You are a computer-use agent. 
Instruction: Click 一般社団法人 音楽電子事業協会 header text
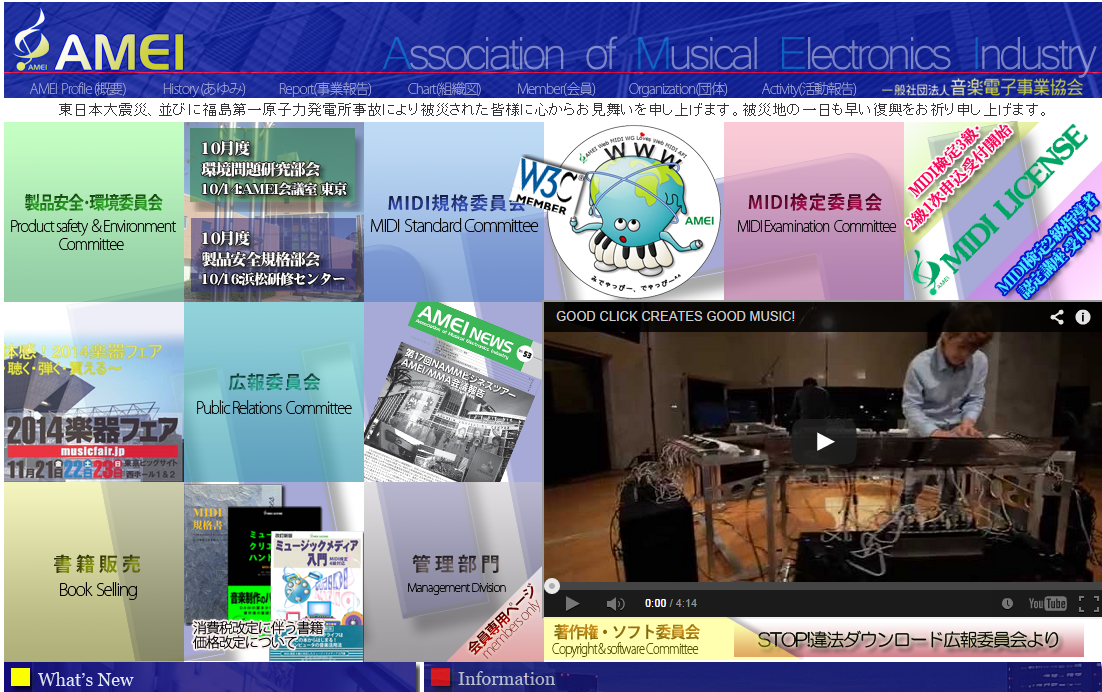click(x=983, y=88)
